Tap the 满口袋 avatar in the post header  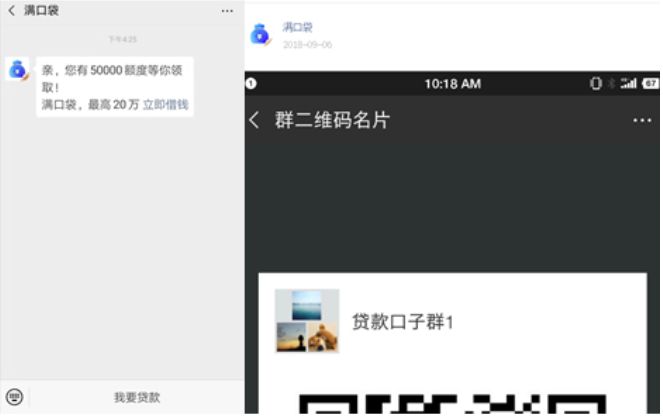coord(260,34)
